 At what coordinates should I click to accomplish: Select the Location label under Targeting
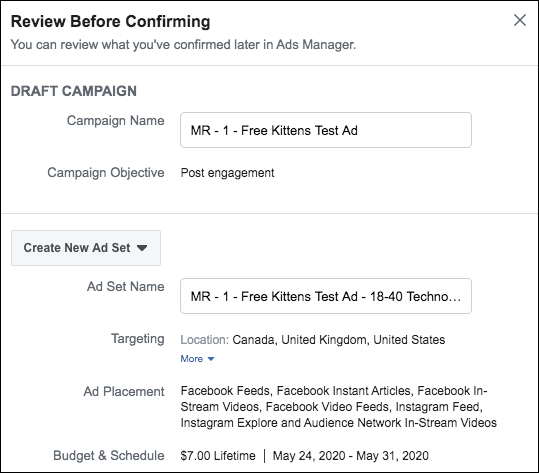point(205,340)
